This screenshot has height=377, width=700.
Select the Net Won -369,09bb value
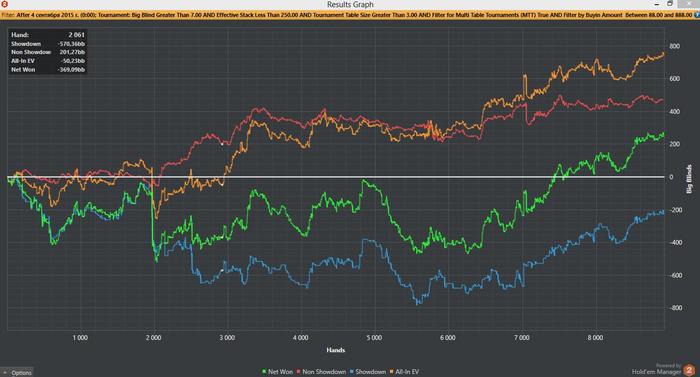71,70
